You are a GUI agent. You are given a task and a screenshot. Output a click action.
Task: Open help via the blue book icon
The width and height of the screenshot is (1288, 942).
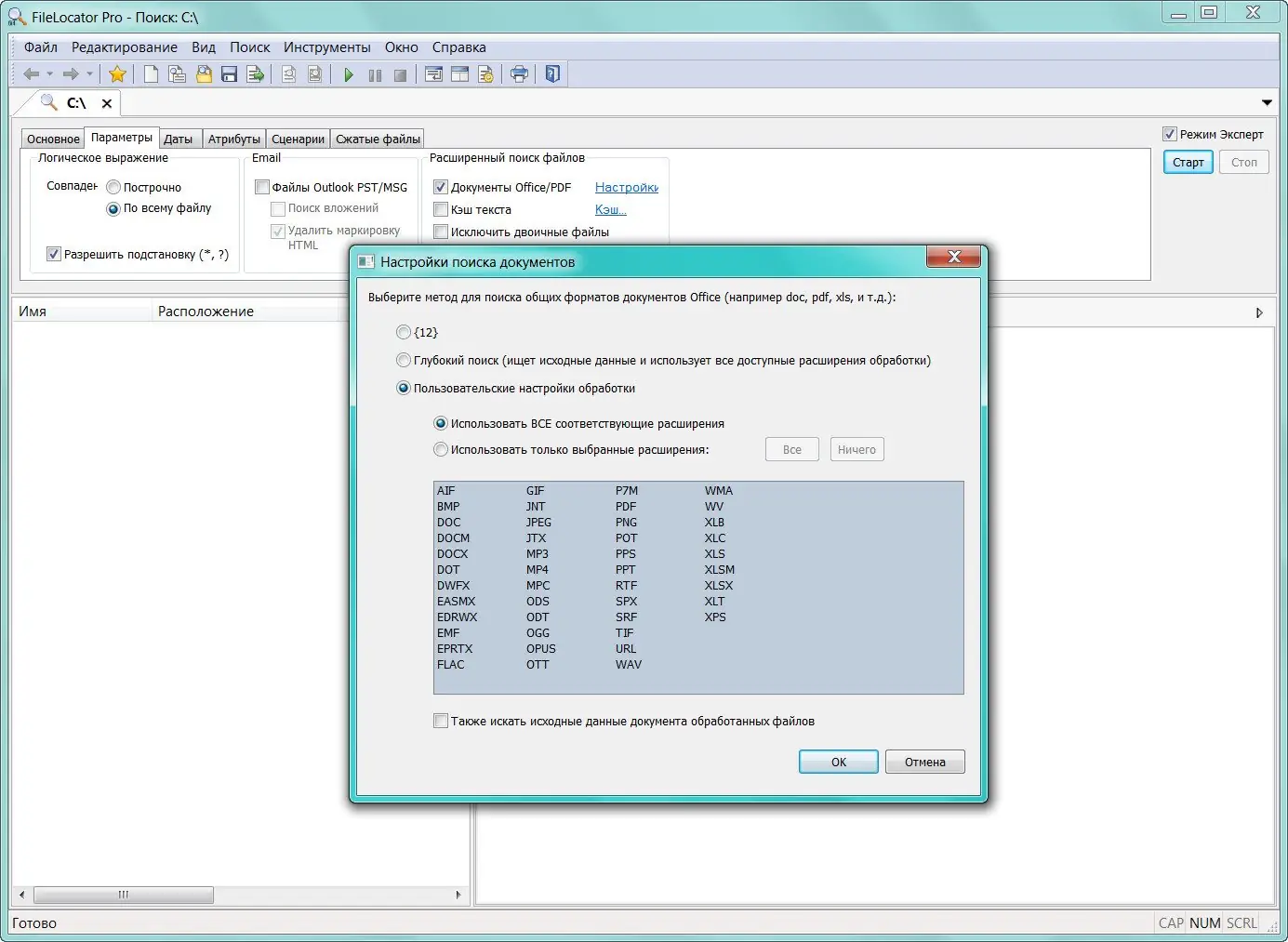(x=552, y=74)
